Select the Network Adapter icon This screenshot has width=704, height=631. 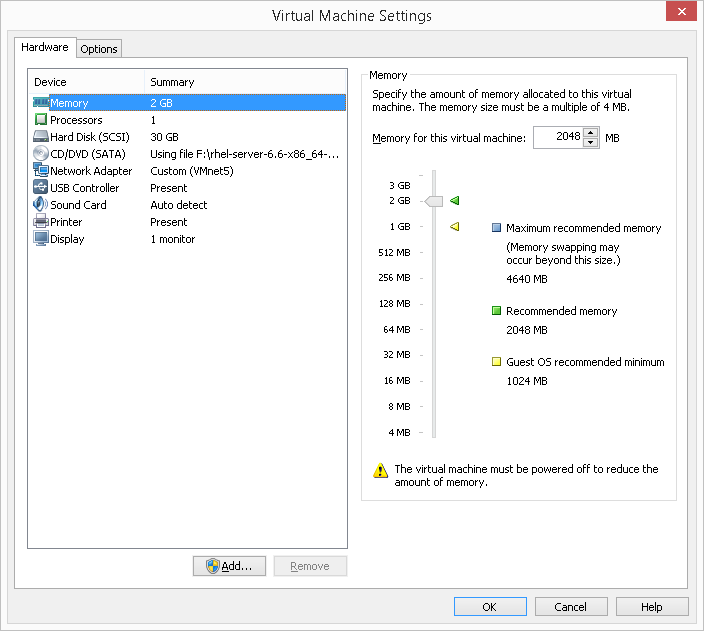[x=41, y=171]
